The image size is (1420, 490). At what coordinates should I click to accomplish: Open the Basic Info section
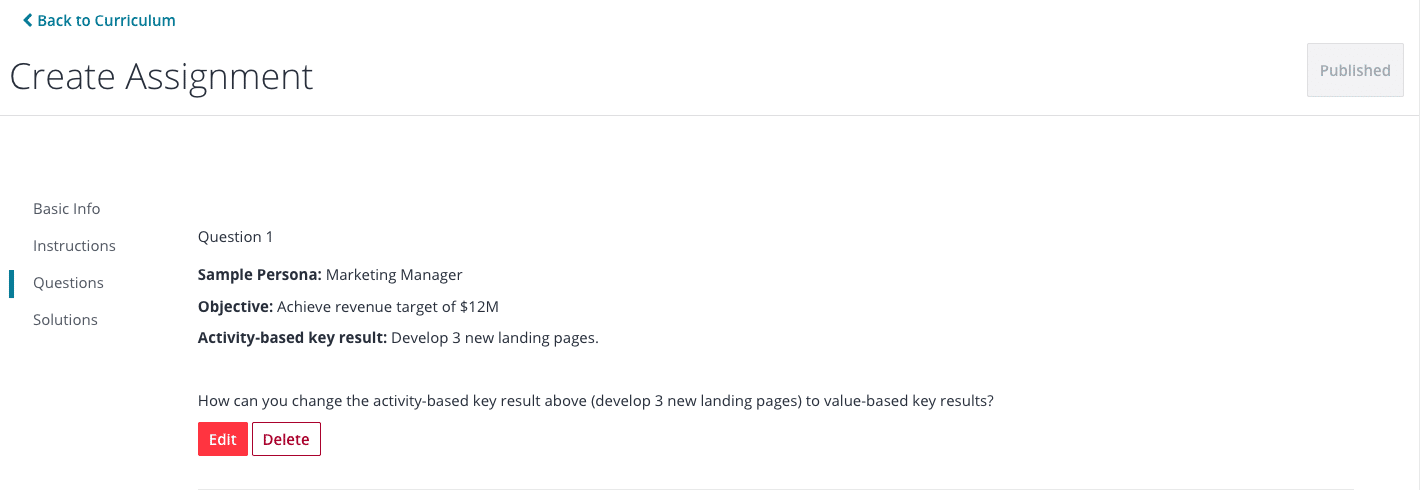point(67,209)
